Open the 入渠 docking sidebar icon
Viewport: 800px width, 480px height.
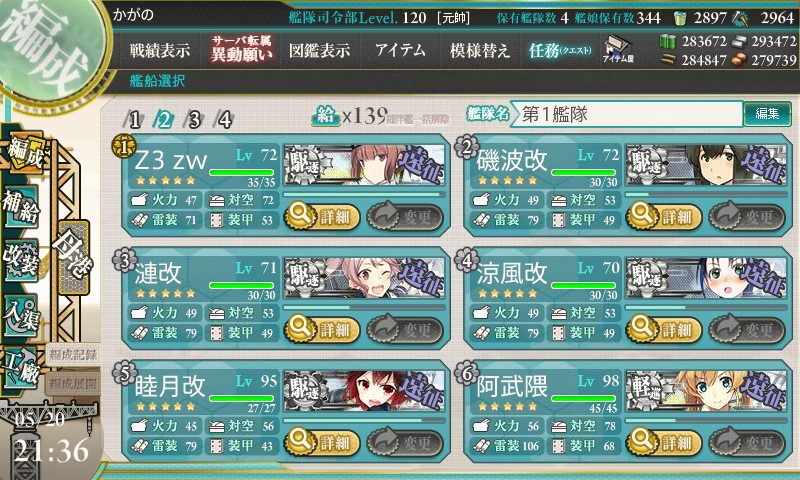click(21, 315)
